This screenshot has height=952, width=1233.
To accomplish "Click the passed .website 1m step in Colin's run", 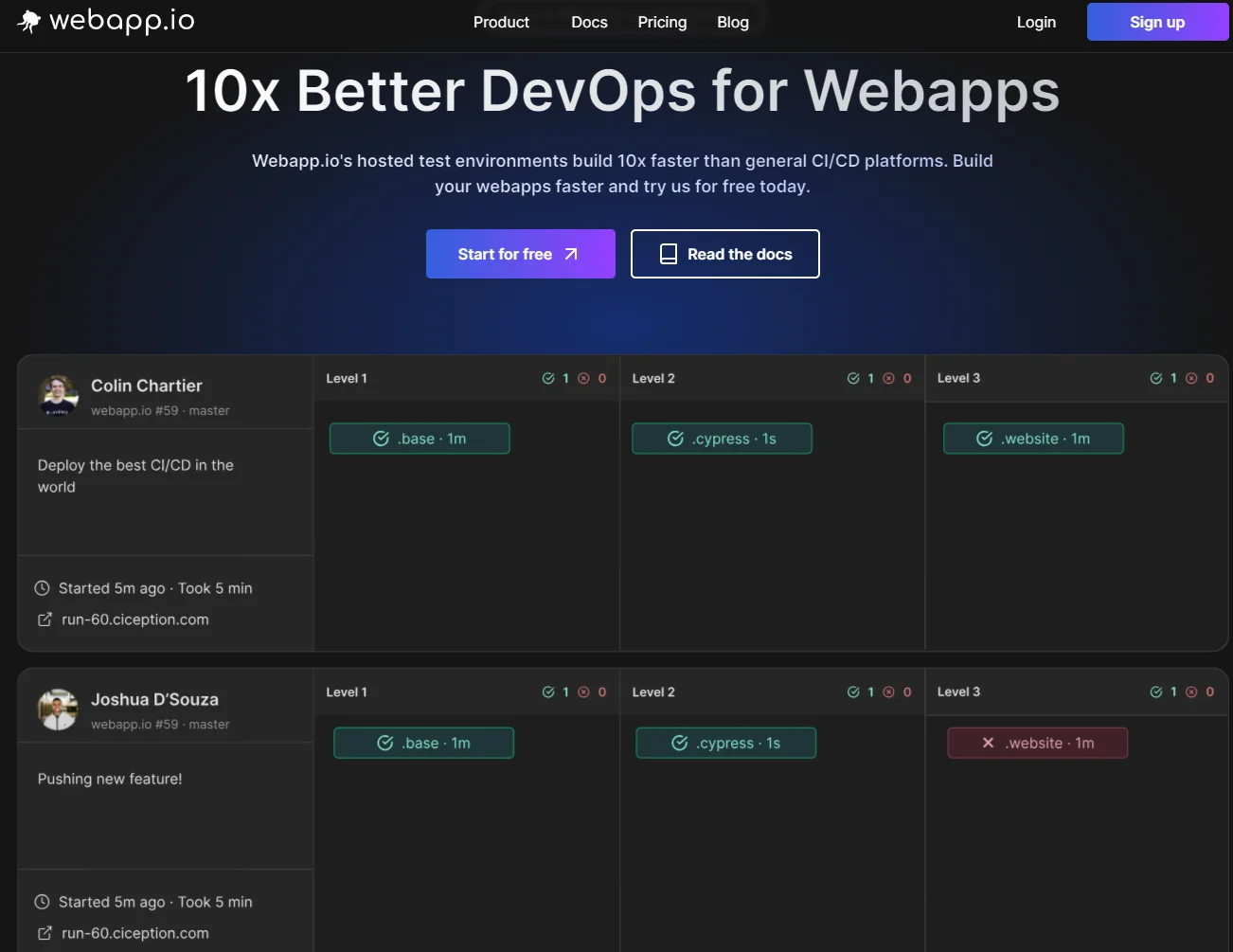I will pos(1033,439).
